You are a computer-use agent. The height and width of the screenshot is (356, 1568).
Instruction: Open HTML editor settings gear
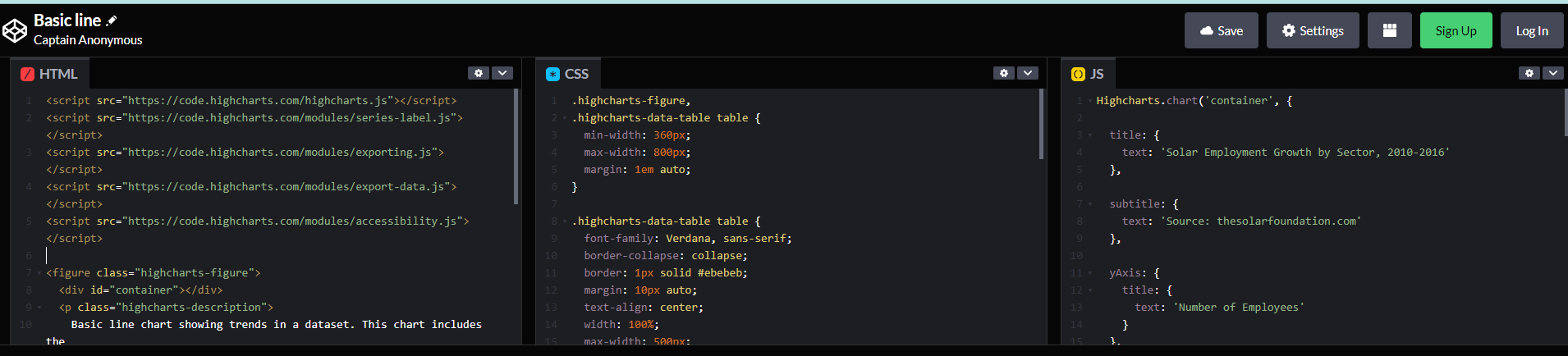point(479,73)
